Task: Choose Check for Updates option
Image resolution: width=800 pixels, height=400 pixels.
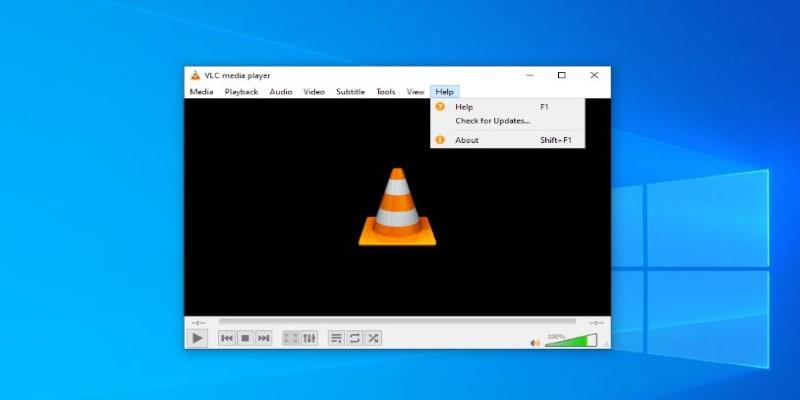Action: [493, 121]
